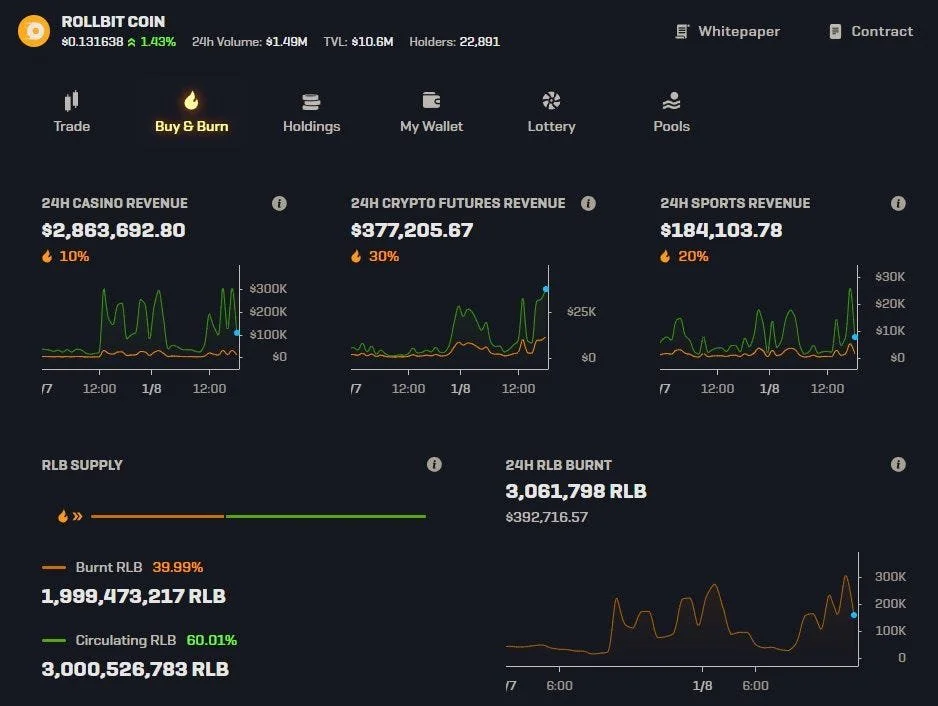Click the crypto futures 30% flame icon

[356, 256]
